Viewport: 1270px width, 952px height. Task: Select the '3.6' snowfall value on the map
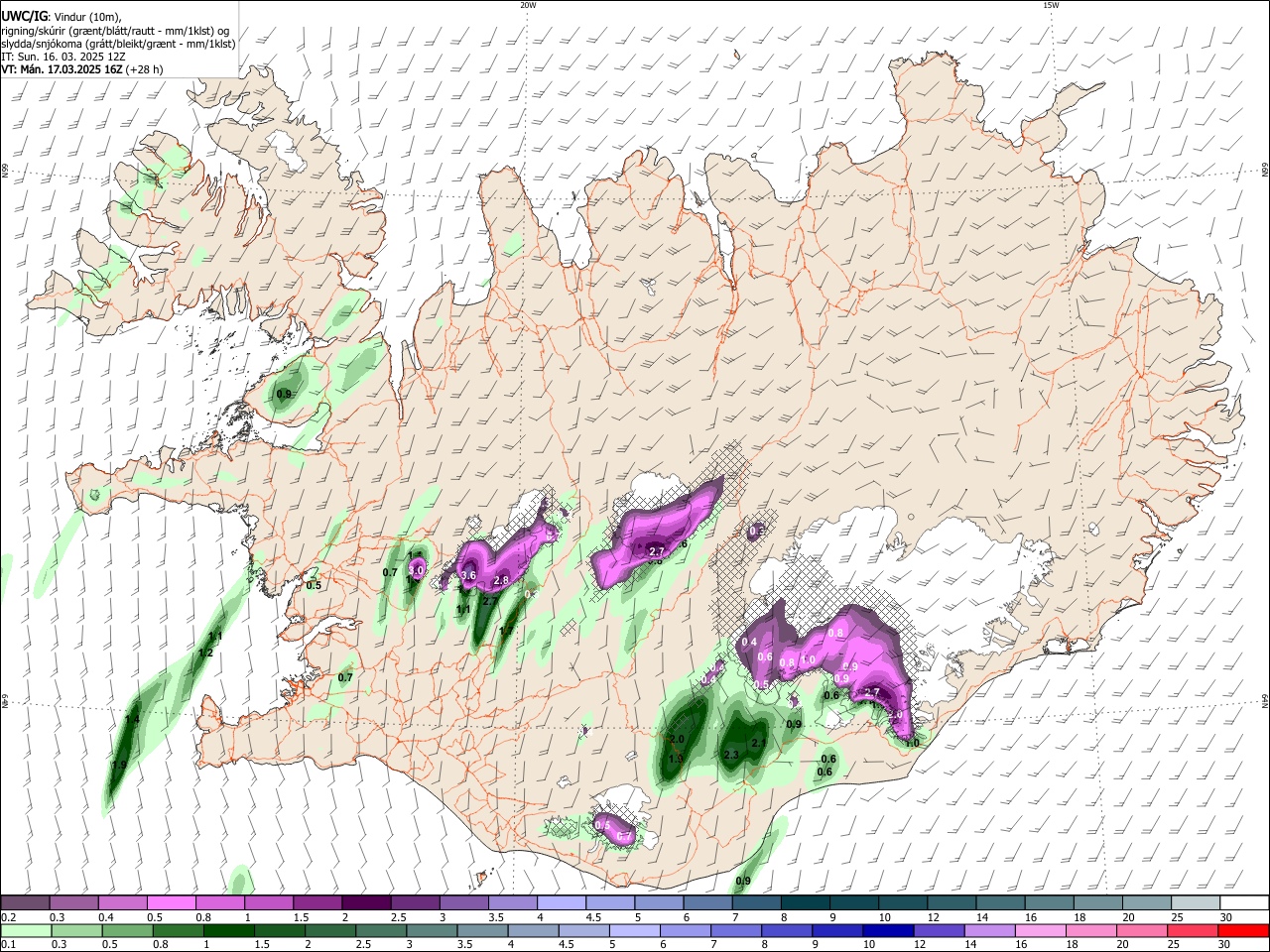tap(470, 575)
